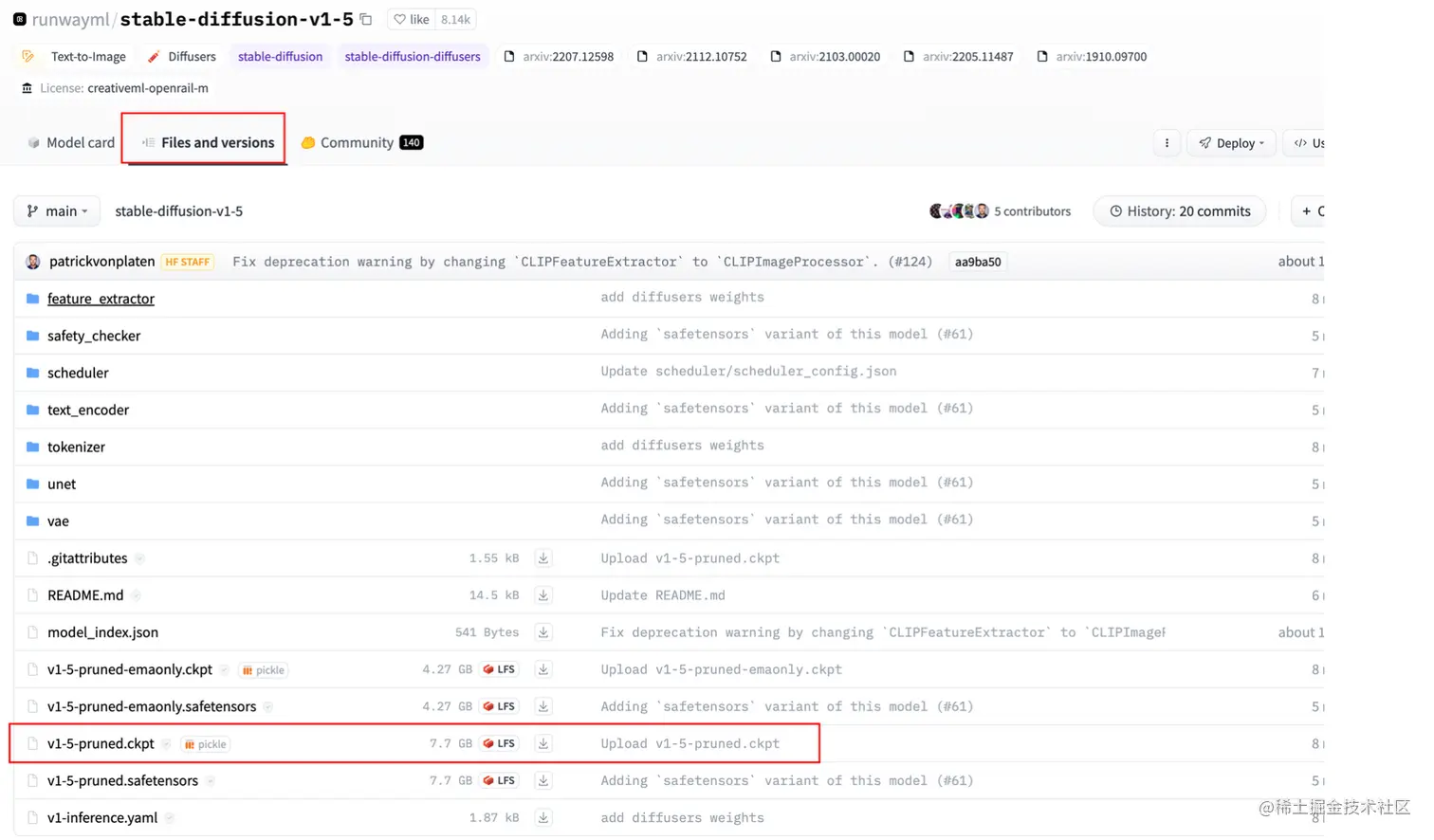Open v1-inference.yaml file

tap(102, 817)
